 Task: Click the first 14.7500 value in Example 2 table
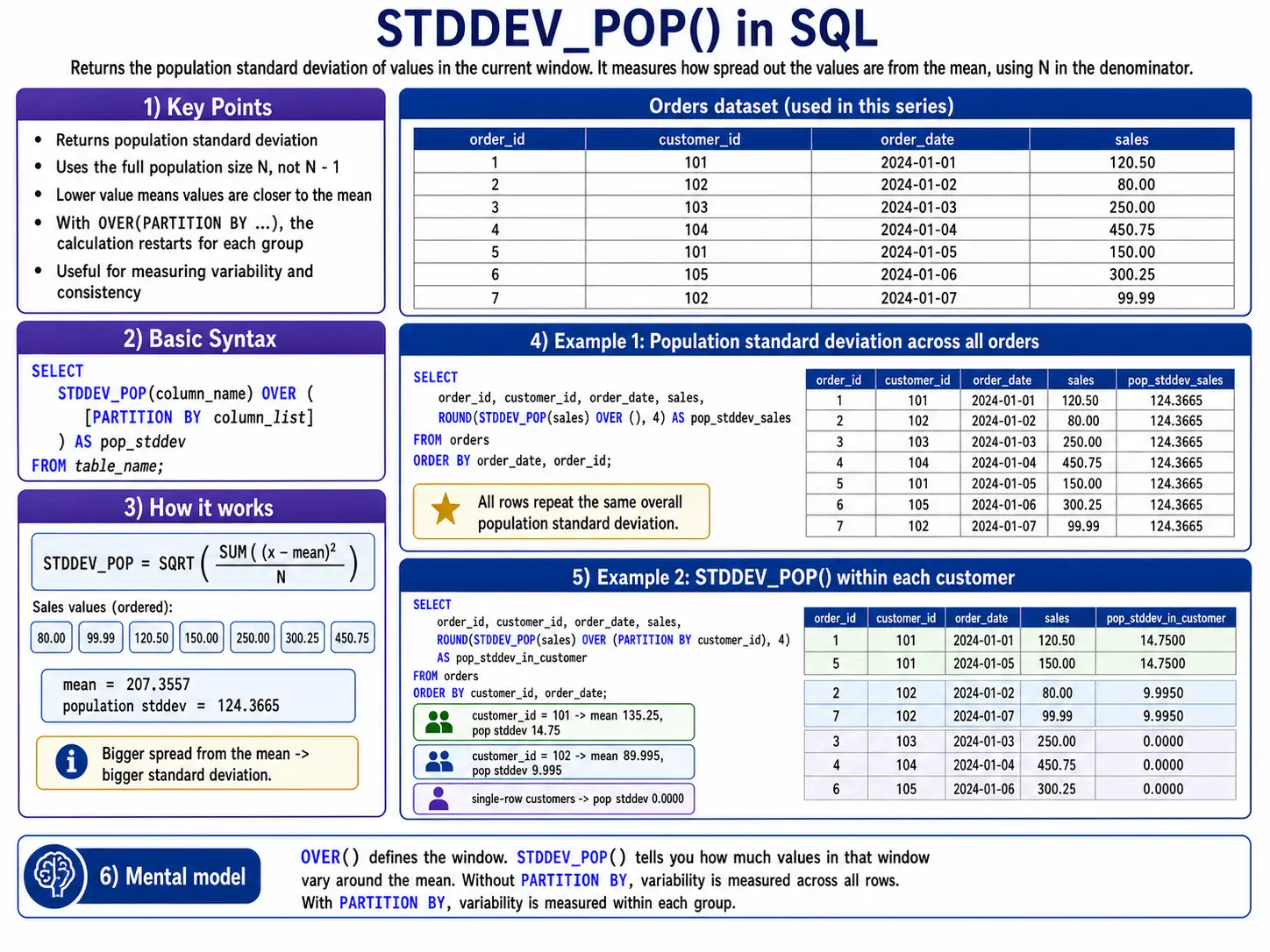point(1165,641)
